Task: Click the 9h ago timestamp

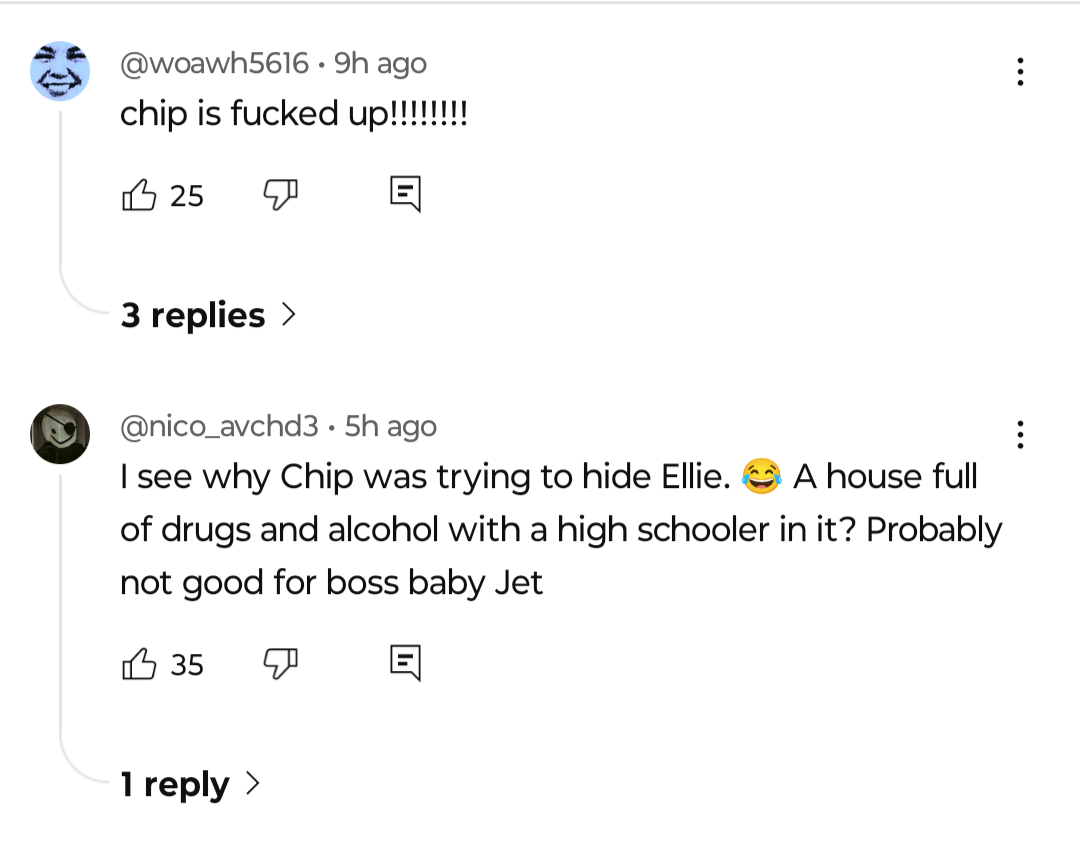Action: (380, 63)
